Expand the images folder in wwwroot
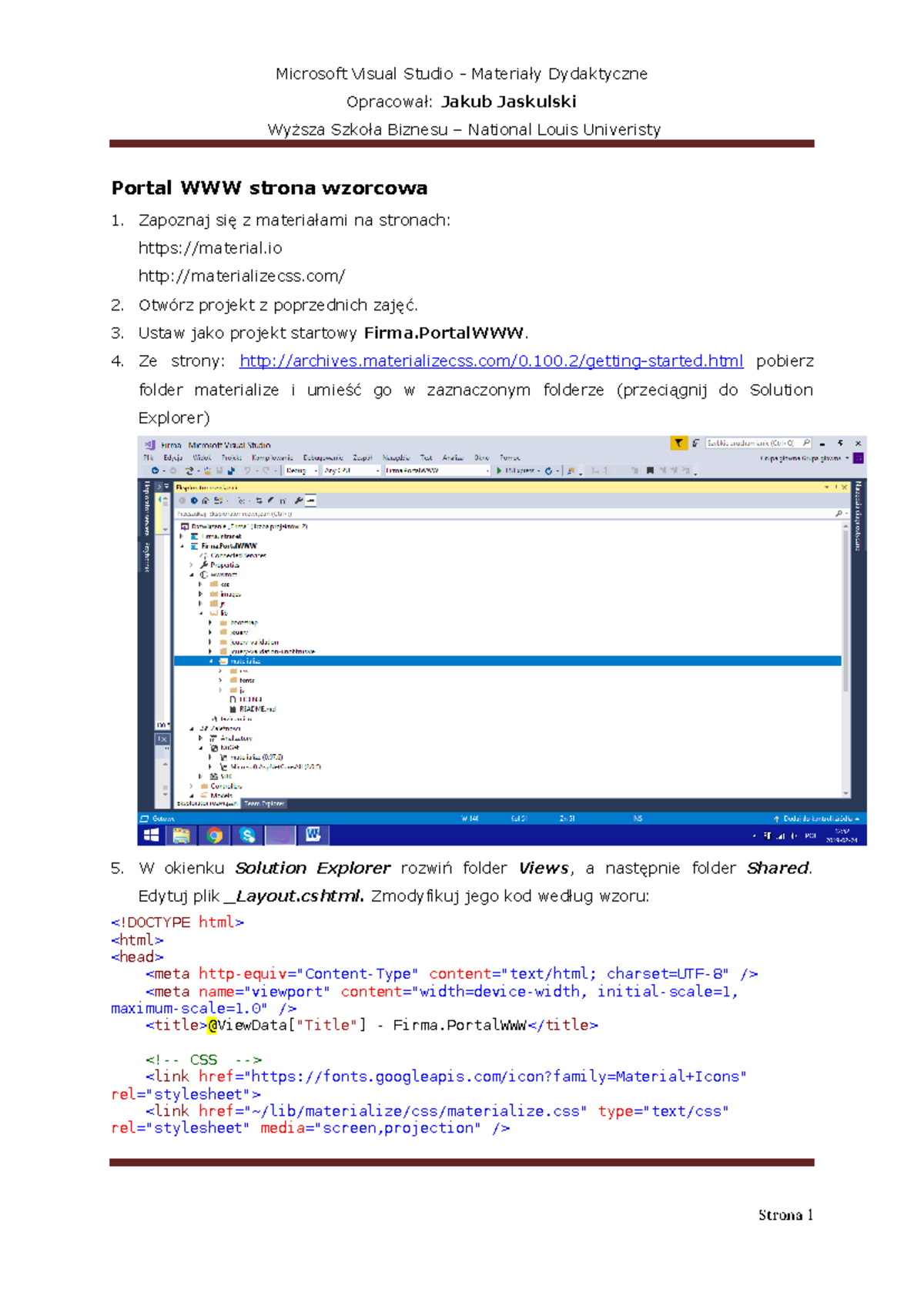 [201, 594]
